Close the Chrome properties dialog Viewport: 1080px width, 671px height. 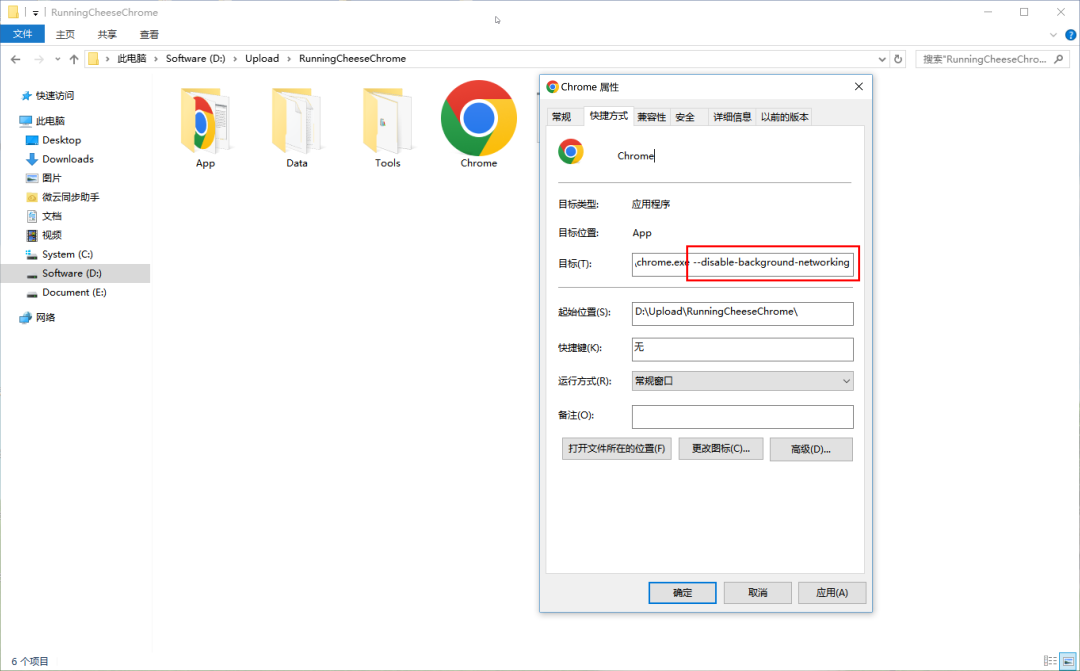pos(858,87)
